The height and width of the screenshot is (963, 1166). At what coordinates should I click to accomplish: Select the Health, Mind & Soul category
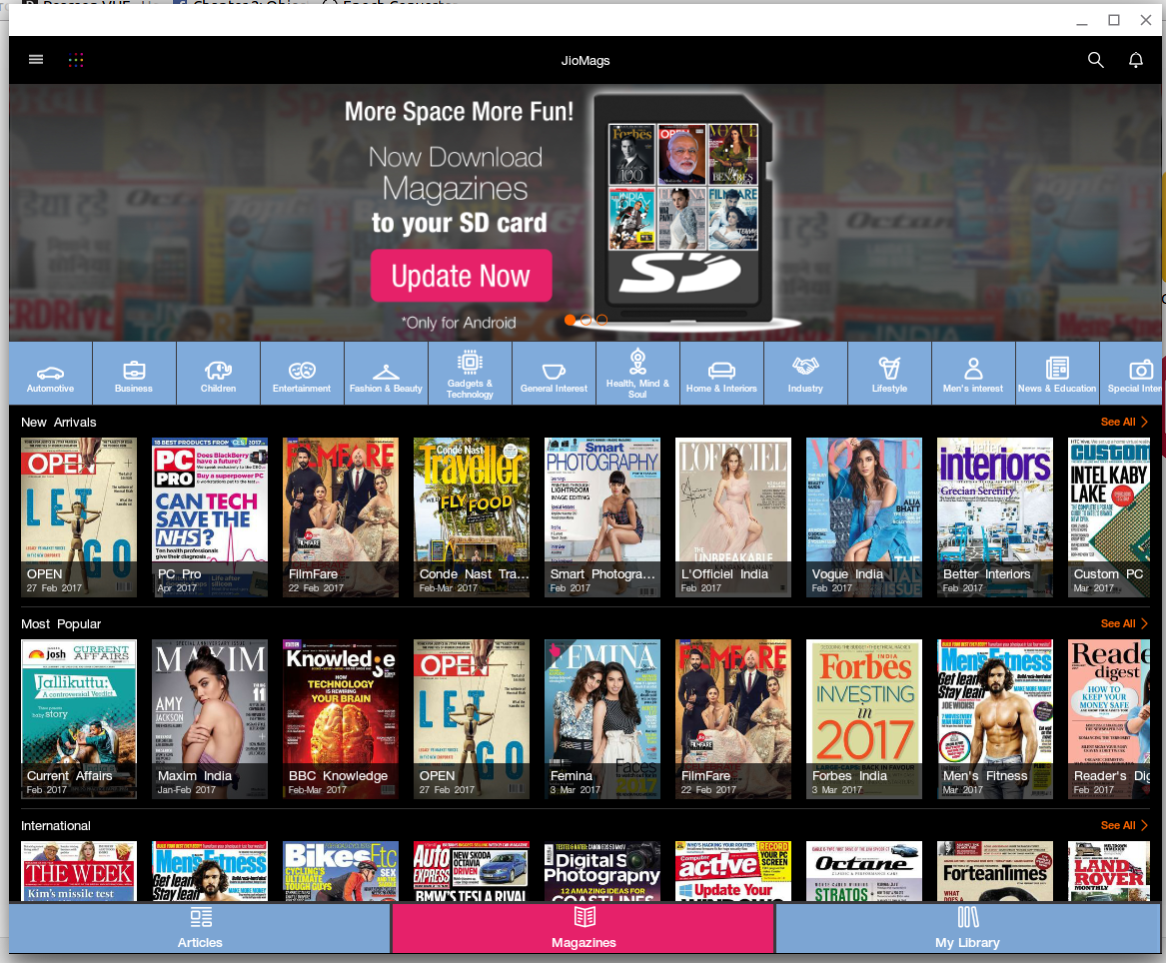[x=637, y=373]
